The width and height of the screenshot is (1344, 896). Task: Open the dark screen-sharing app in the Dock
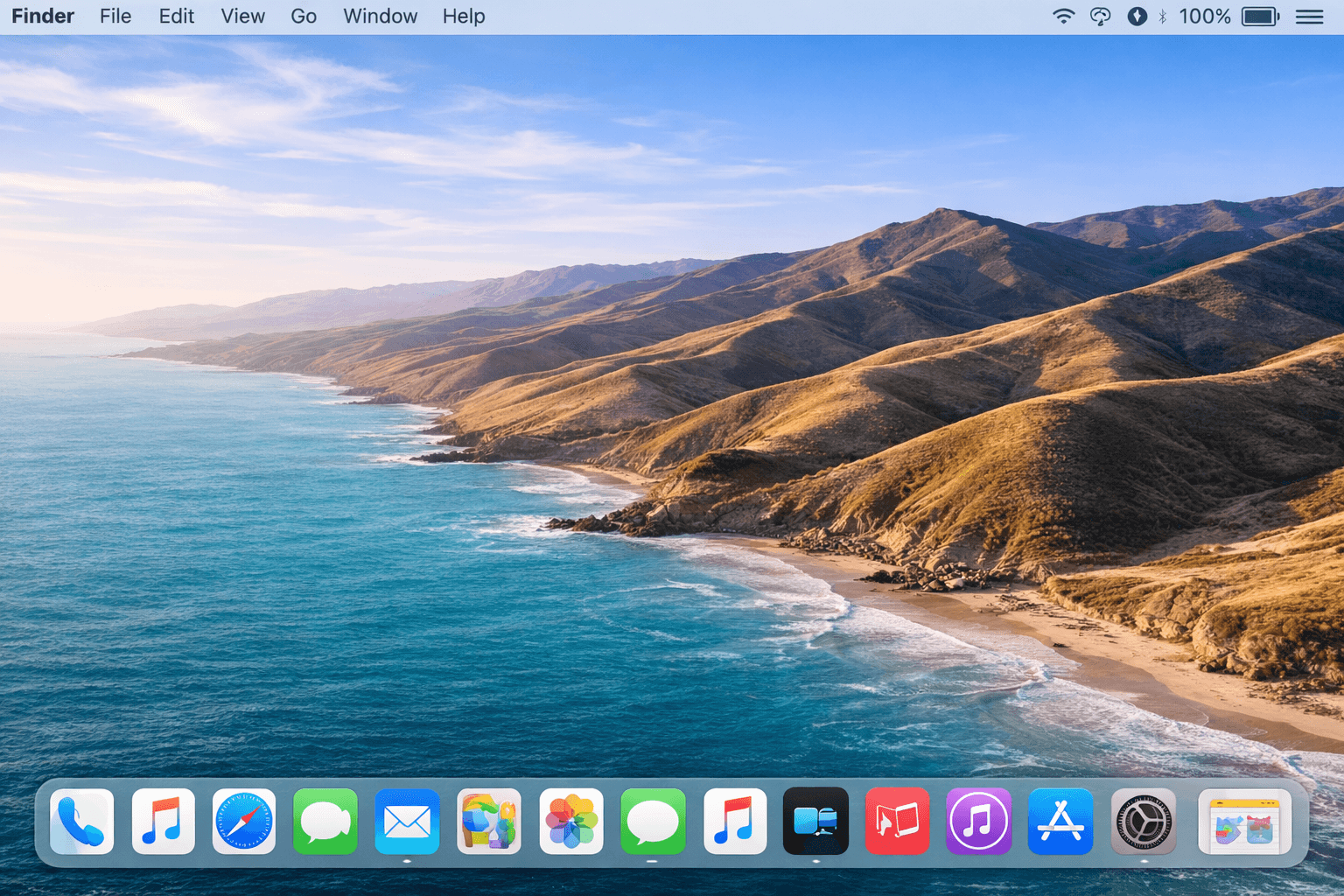815,822
